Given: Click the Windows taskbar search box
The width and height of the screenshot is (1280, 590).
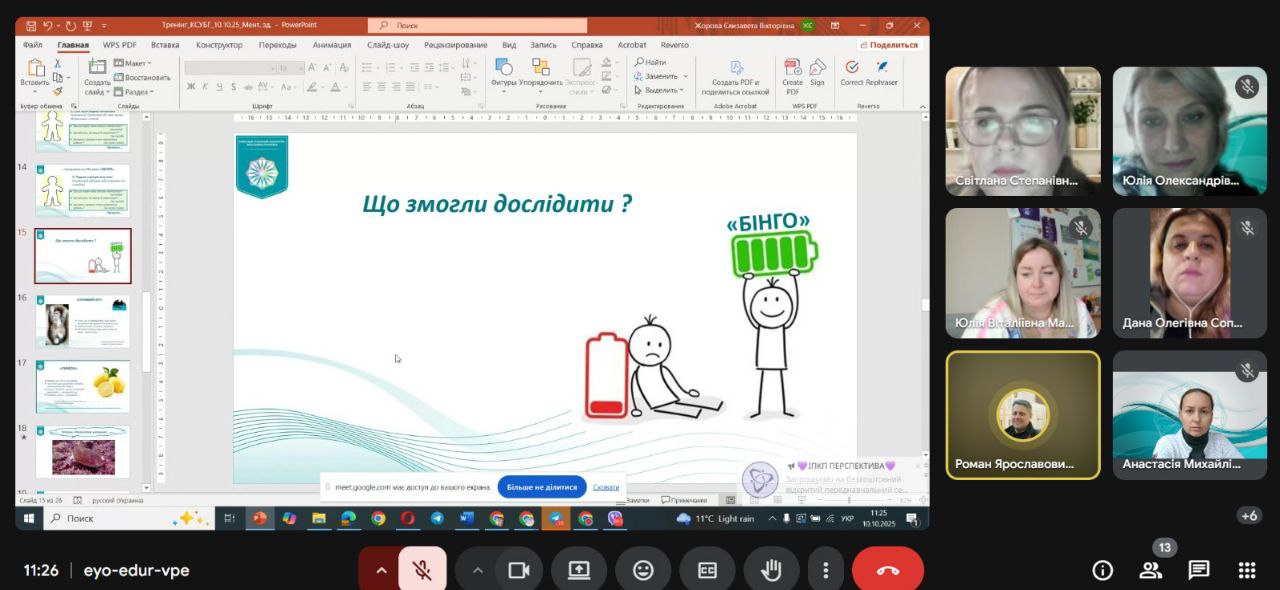Looking at the screenshot, I should pyautogui.click(x=110, y=518).
